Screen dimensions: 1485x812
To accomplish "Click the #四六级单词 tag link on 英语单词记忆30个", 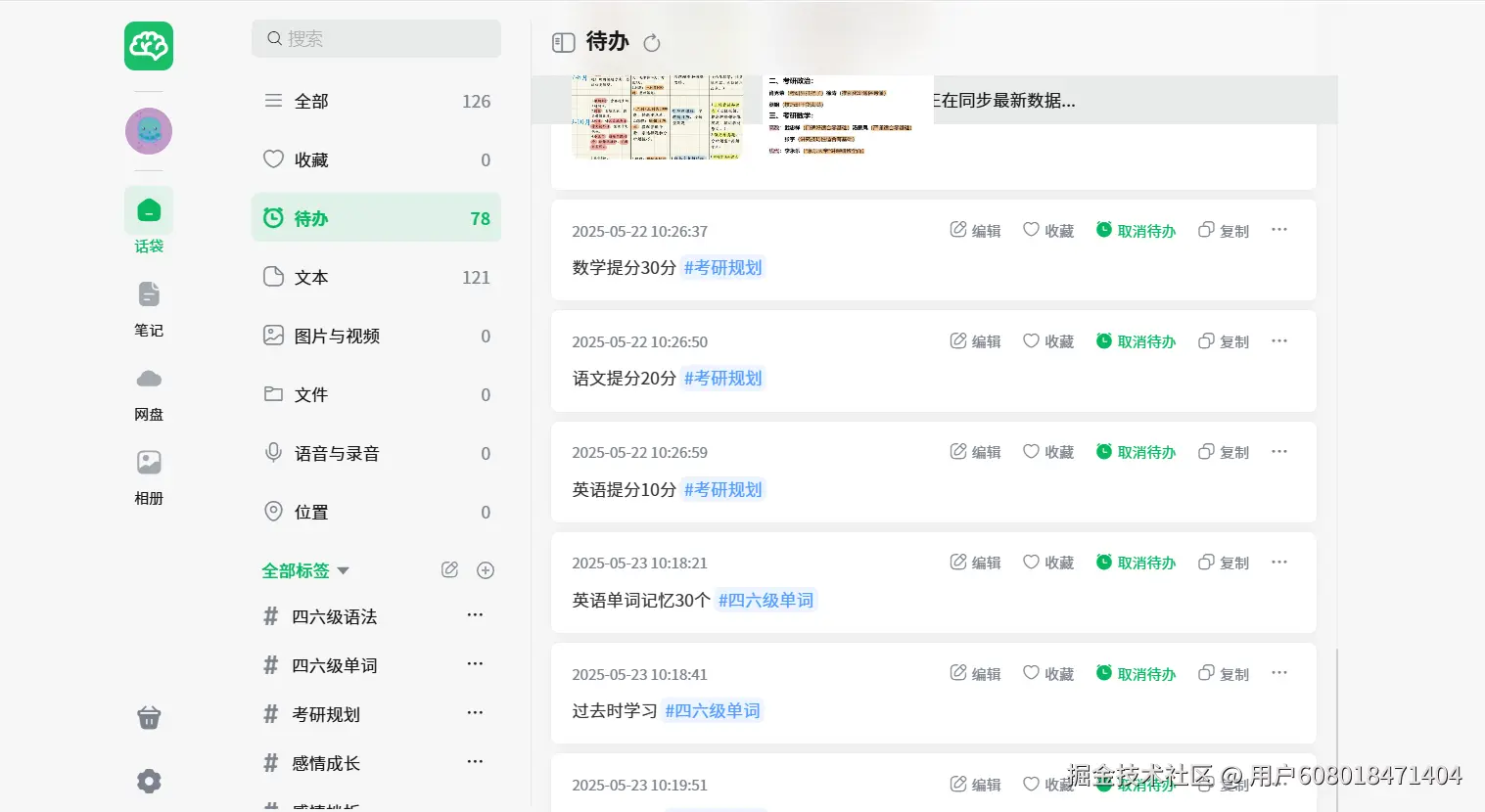I will click(x=766, y=600).
